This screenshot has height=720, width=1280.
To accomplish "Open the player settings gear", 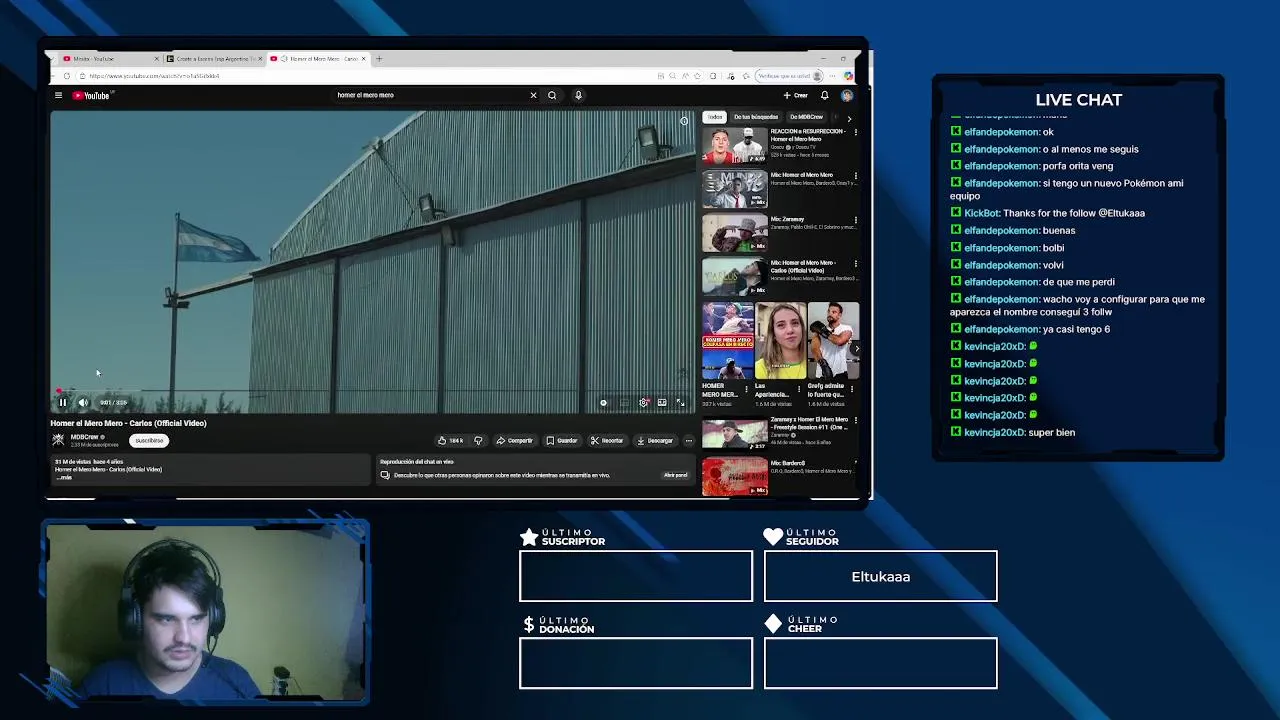I will [x=643, y=402].
